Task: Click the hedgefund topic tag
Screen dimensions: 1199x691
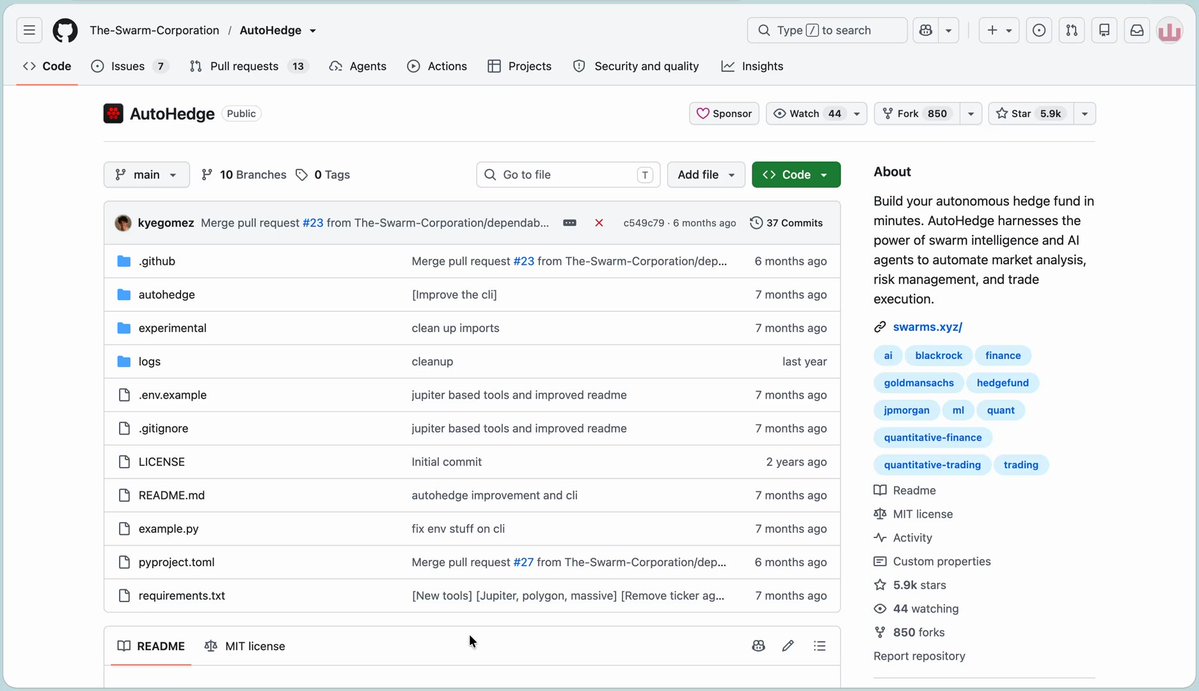Action: [1002, 383]
